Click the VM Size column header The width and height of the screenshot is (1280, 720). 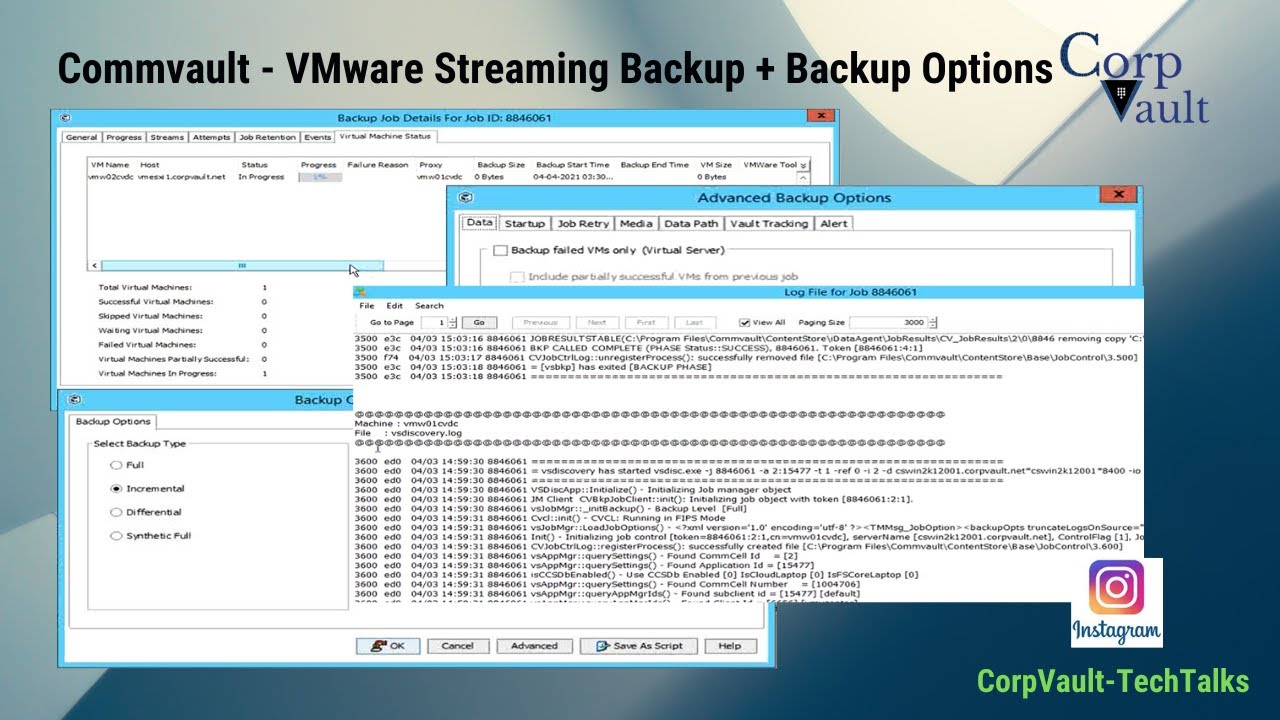(716, 165)
